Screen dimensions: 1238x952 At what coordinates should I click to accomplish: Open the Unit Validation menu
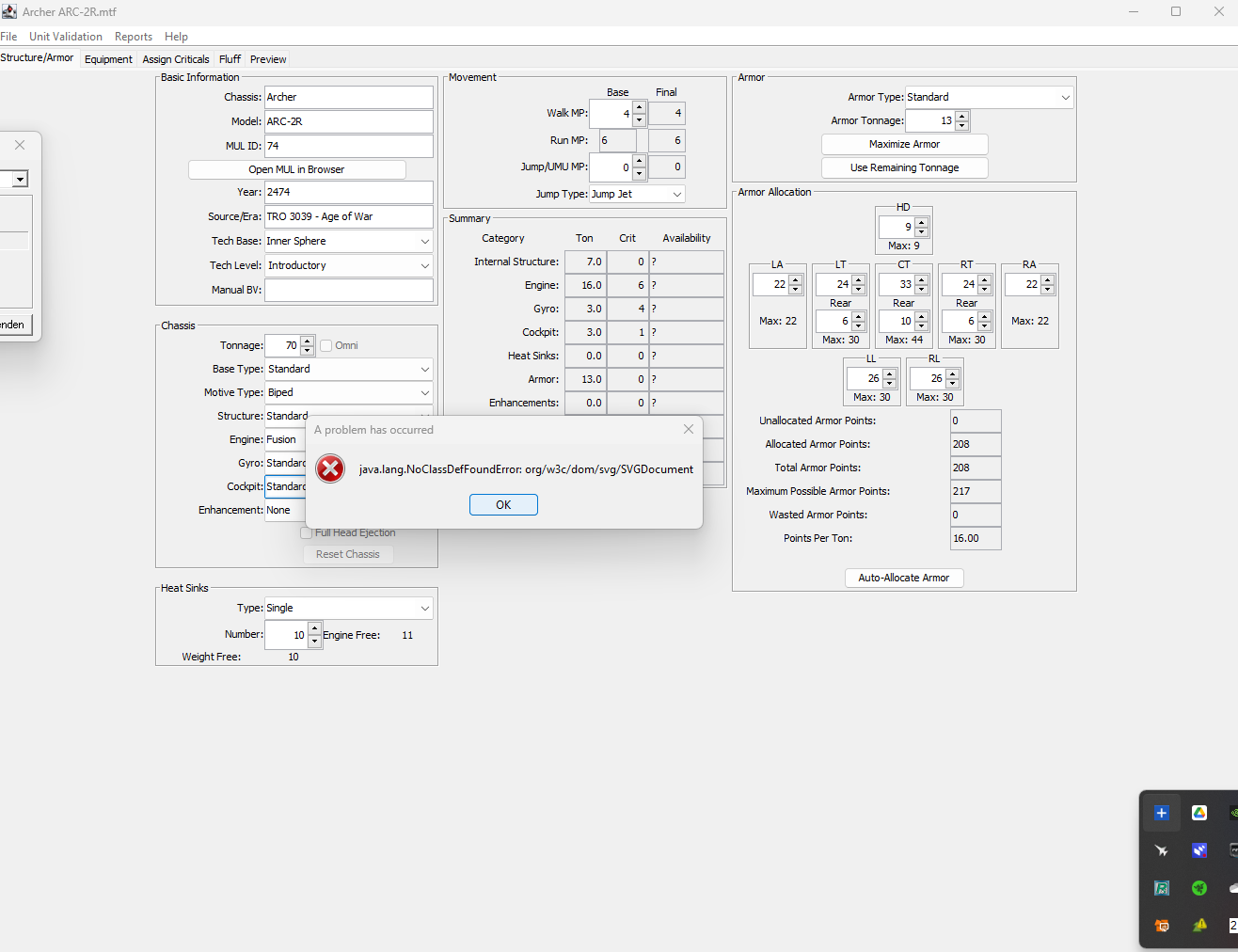[66, 36]
